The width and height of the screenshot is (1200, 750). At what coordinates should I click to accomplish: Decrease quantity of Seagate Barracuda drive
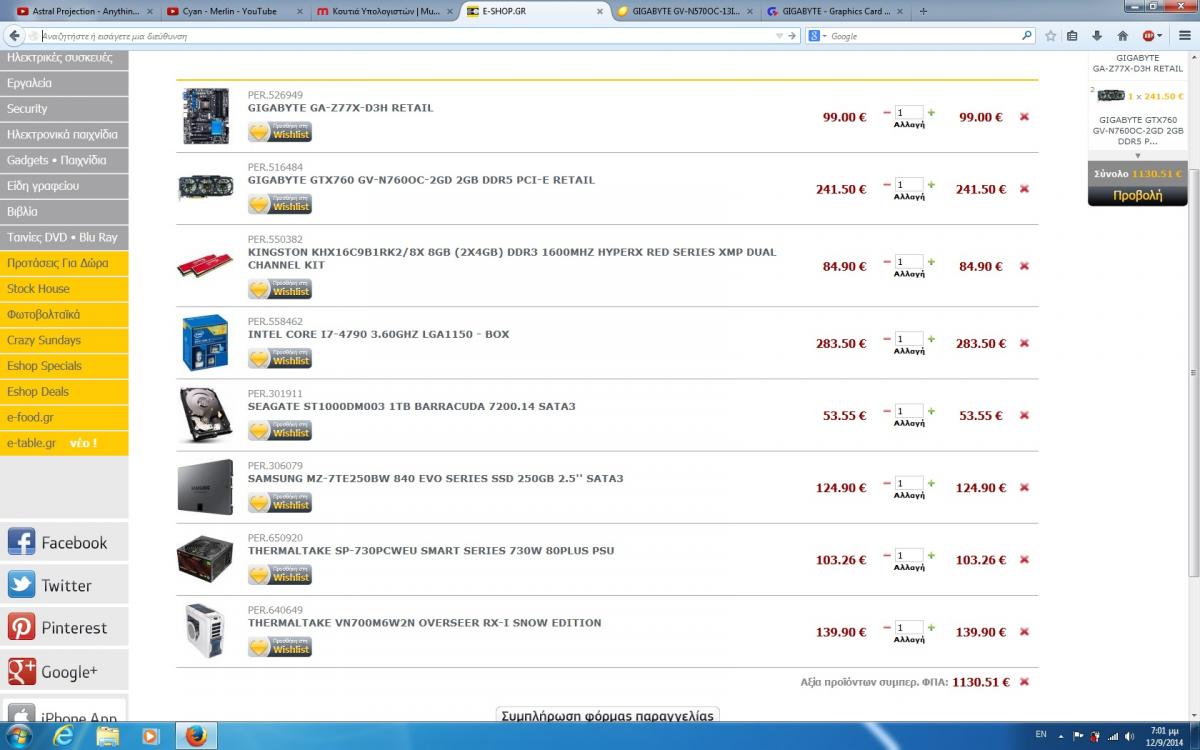point(887,411)
